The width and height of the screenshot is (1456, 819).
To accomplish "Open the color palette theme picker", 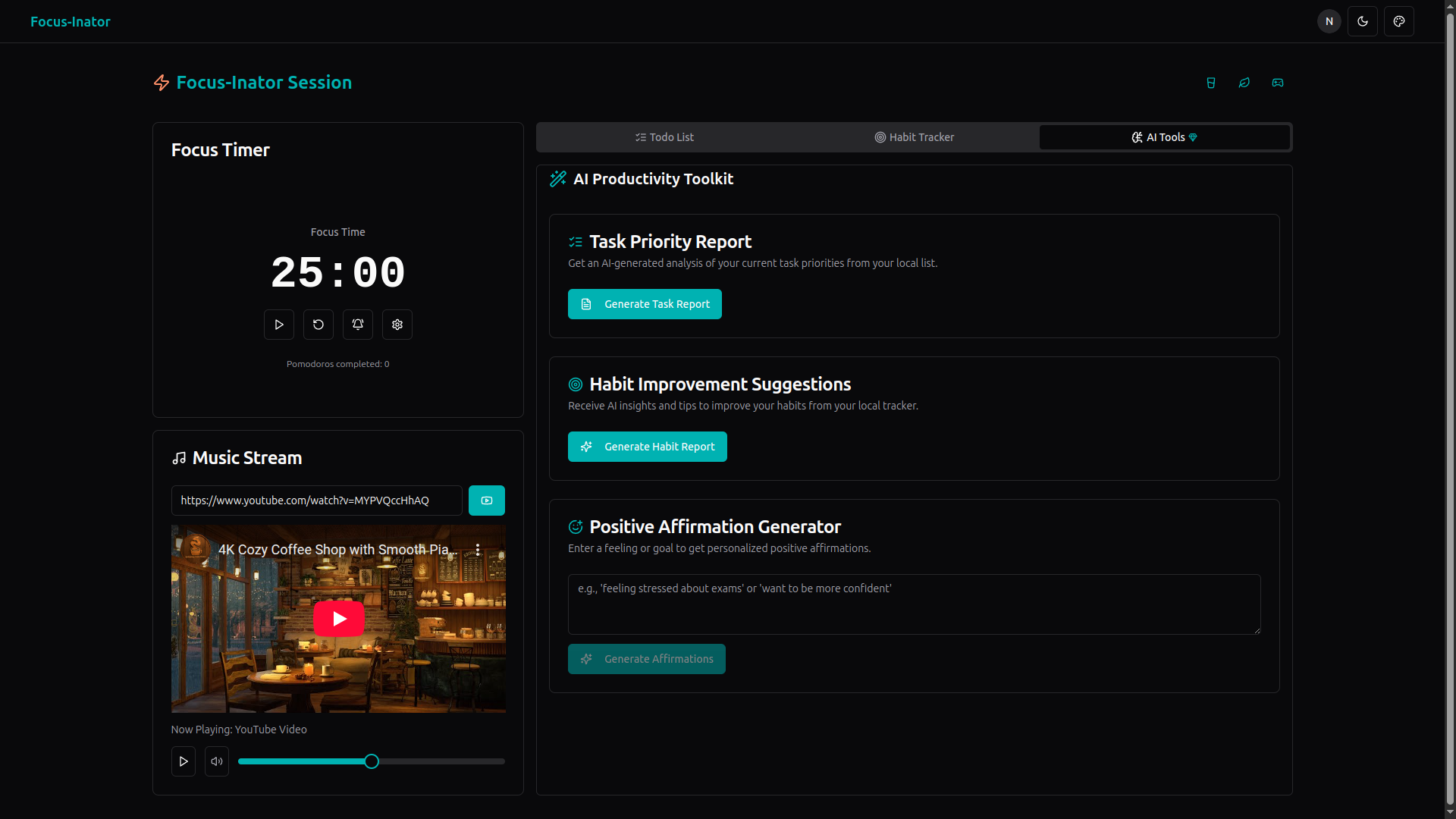I will [1398, 21].
